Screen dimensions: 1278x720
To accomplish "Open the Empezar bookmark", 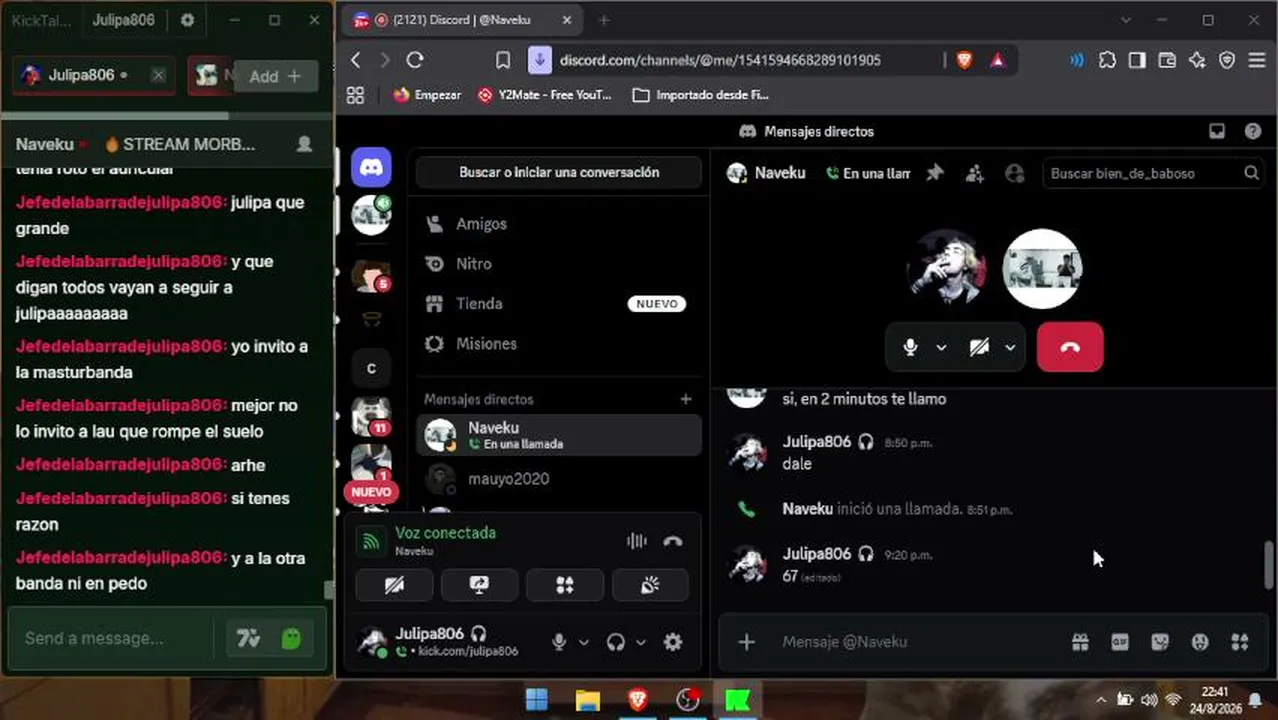I will coord(427,95).
